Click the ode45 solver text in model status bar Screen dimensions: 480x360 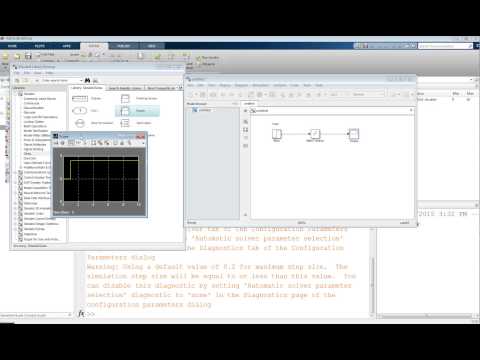click(x=404, y=223)
